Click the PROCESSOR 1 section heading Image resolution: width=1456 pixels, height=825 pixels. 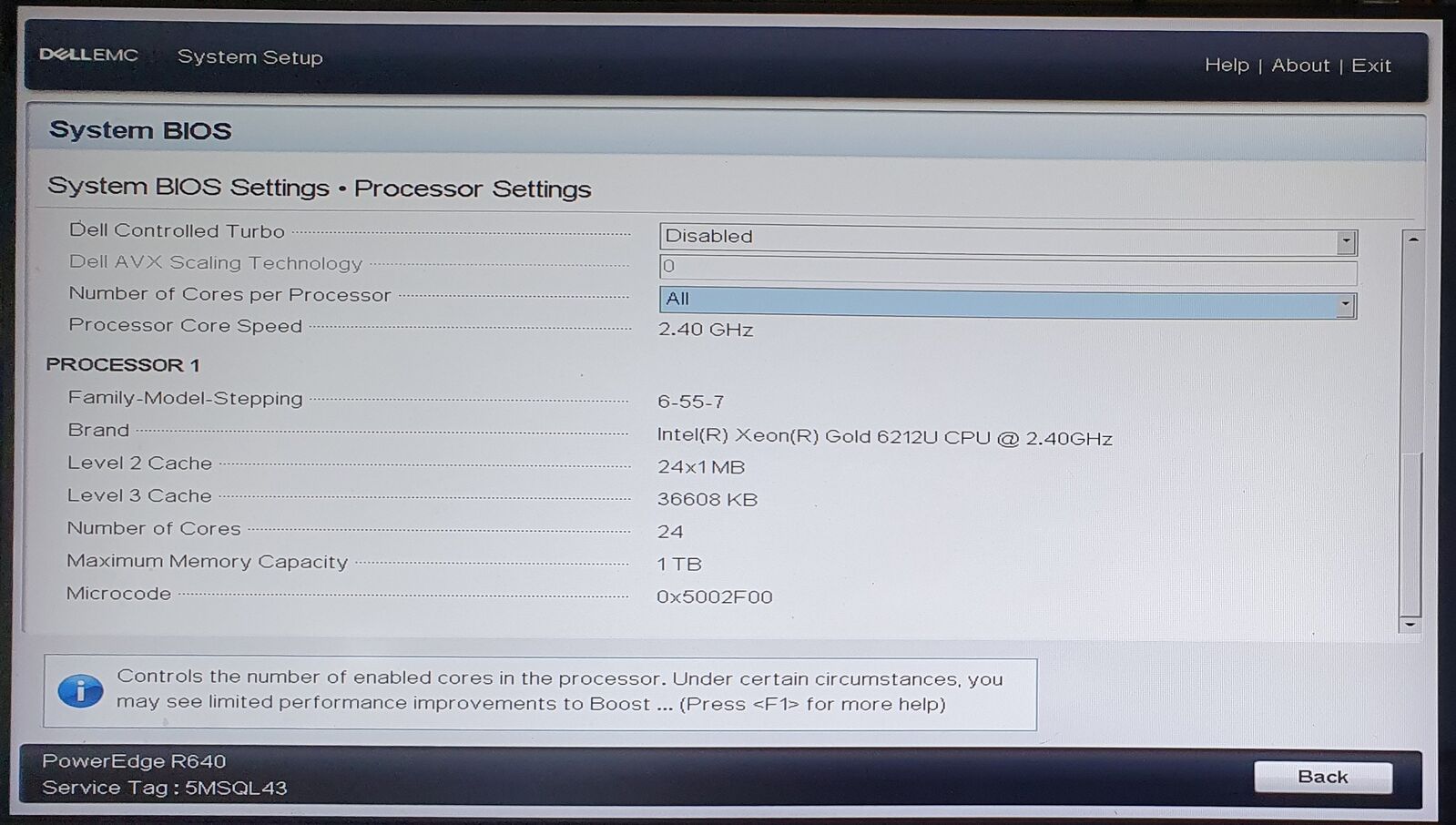(123, 365)
